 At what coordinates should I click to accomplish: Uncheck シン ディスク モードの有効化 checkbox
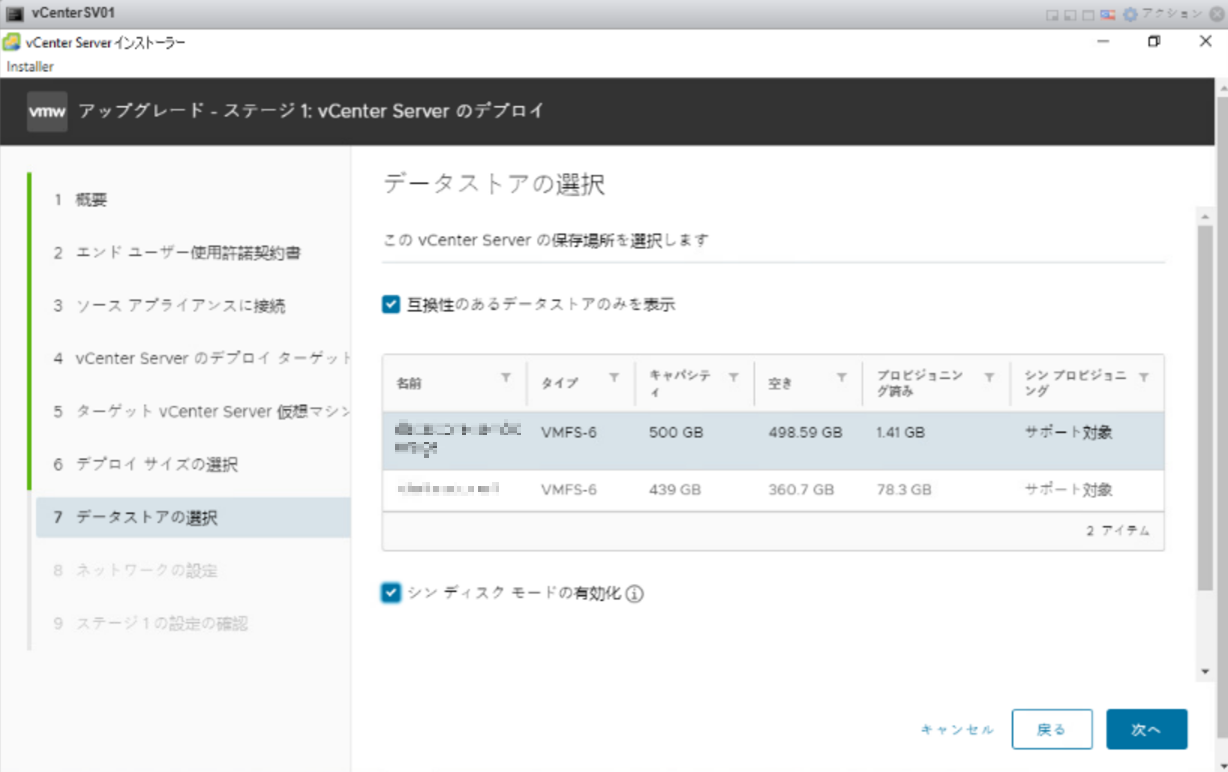click(391, 593)
